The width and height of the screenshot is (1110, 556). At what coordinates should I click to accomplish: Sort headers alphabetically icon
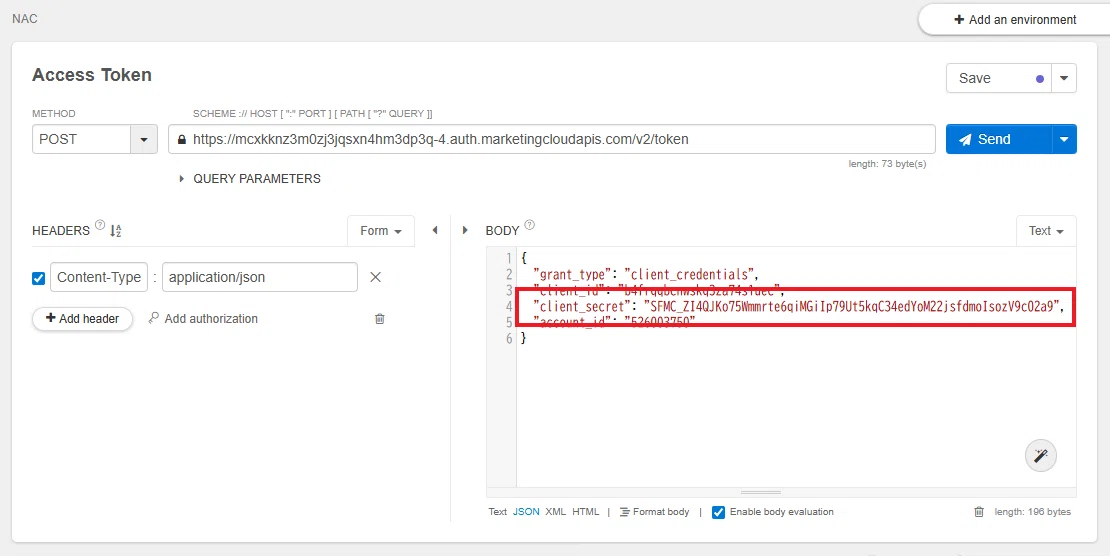point(116,230)
